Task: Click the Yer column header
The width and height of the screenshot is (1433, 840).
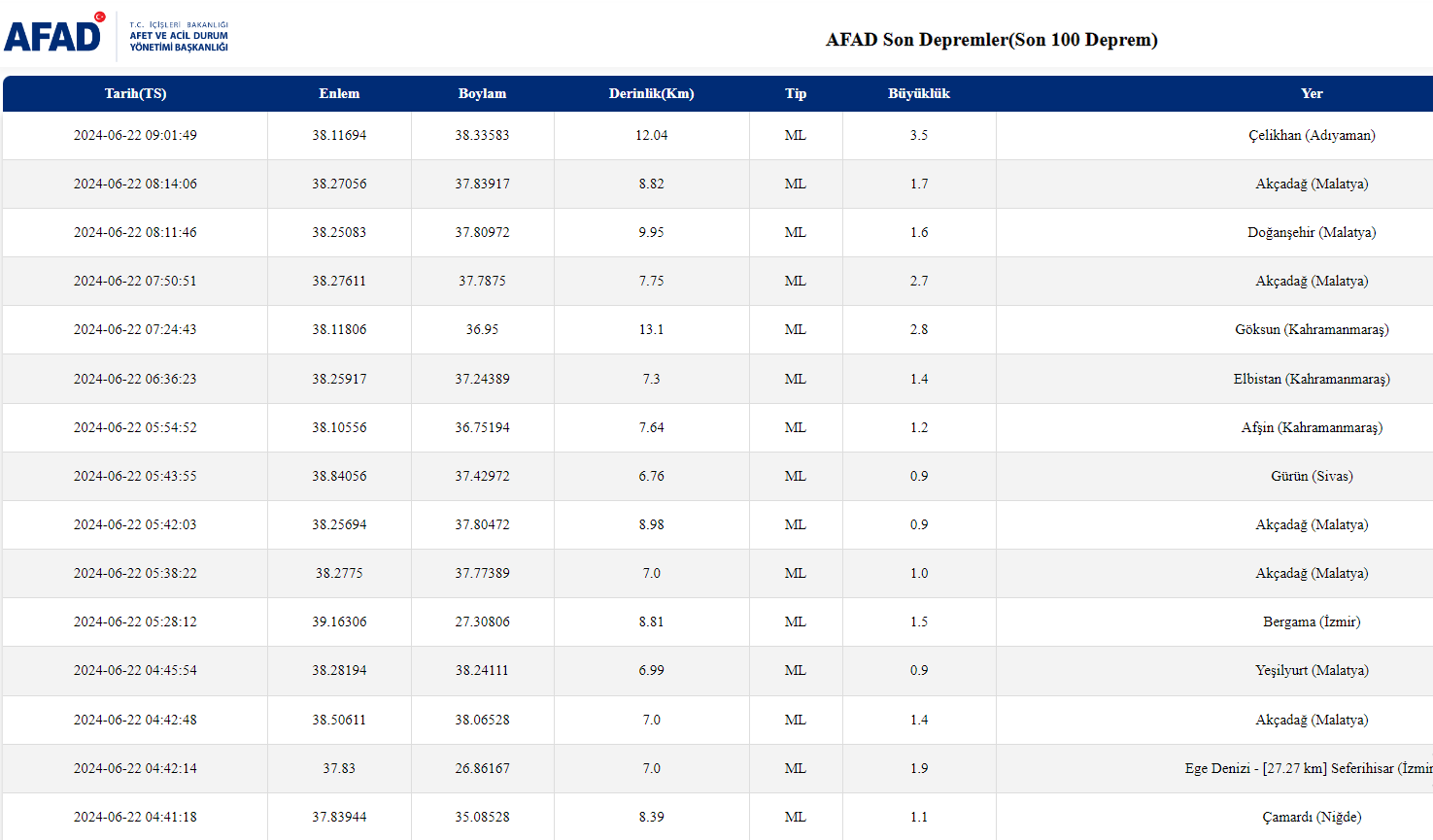Action: tap(1312, 93)
